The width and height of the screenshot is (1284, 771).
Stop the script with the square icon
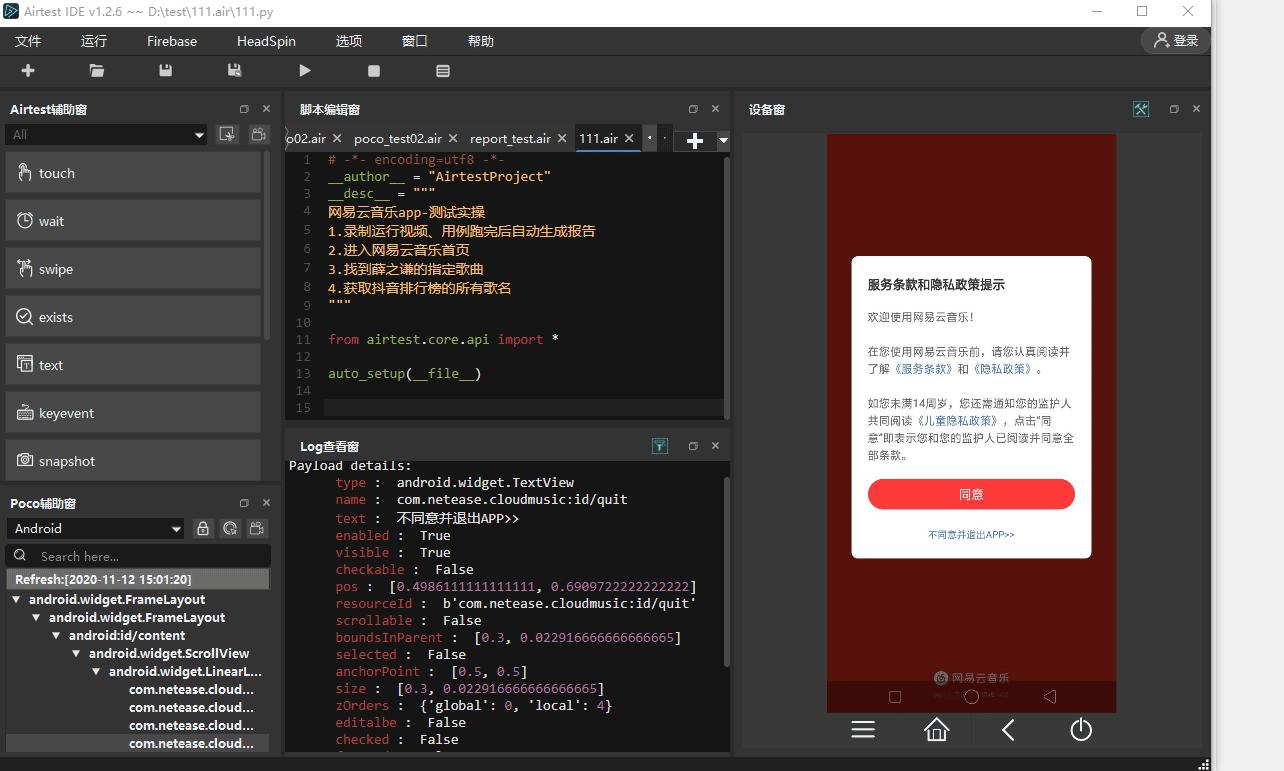(x=374, y=71)
